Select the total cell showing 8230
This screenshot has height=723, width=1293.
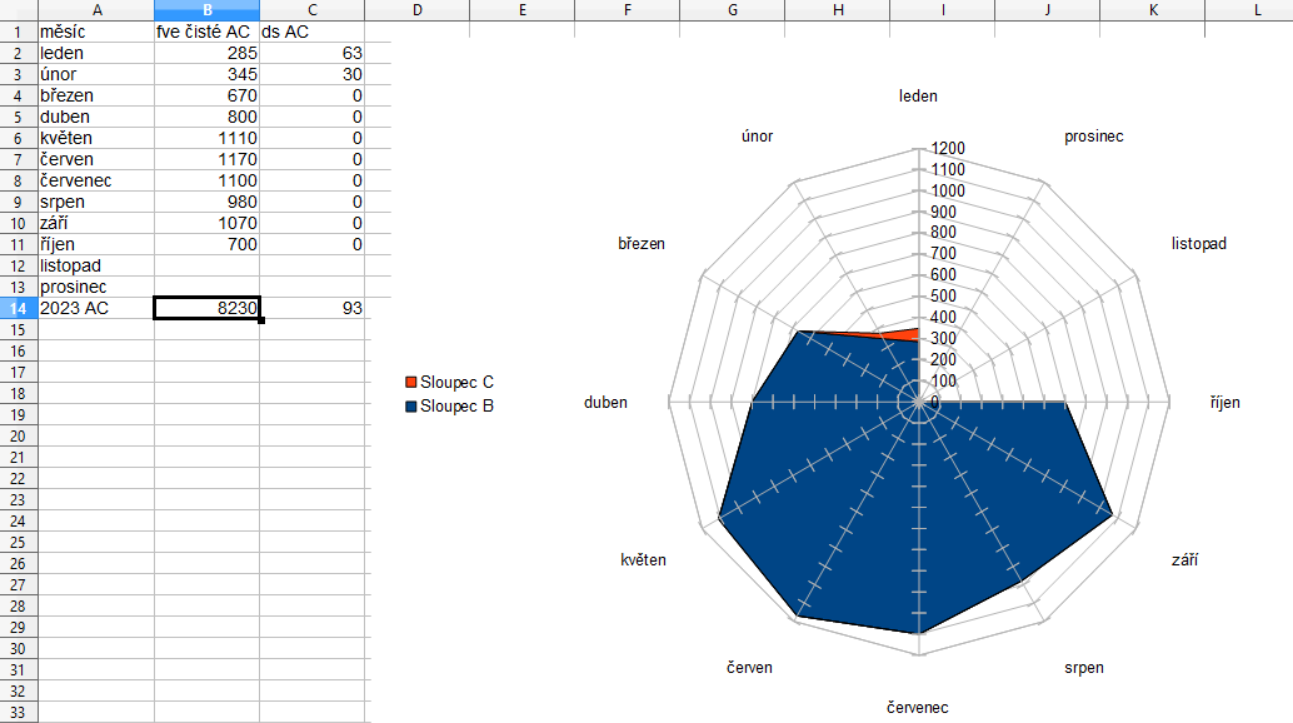tap(207, 308)
